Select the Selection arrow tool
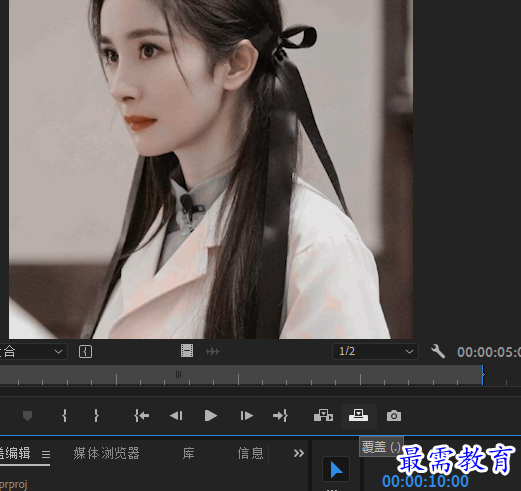The height and width of the screenshot is (491, 521). [336, 469]
